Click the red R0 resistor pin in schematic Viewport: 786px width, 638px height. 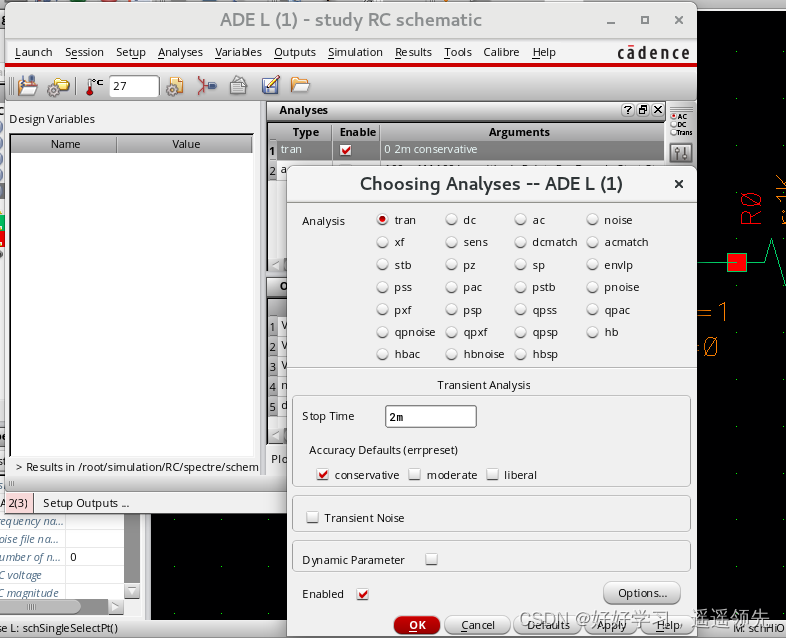point(736,262)
